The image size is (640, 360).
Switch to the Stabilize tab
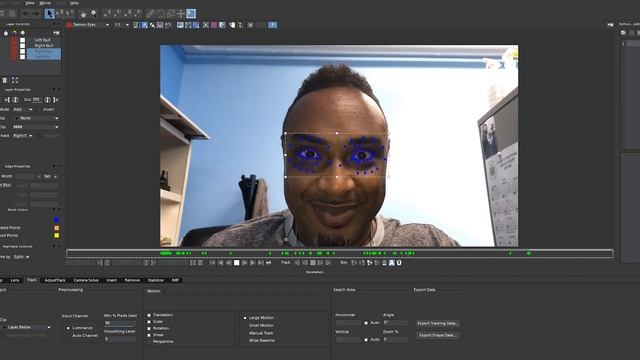pyautogui.click(x=156, y=280)
